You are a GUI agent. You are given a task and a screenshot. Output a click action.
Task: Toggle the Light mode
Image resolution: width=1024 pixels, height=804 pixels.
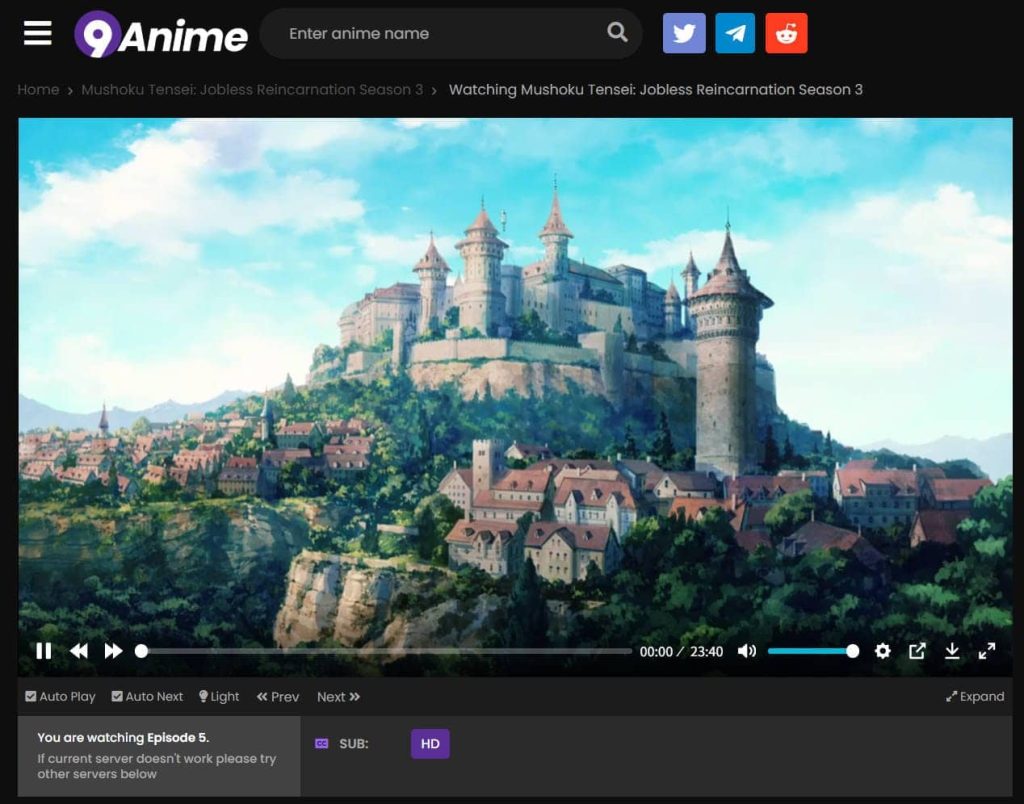tap(219, 697)
